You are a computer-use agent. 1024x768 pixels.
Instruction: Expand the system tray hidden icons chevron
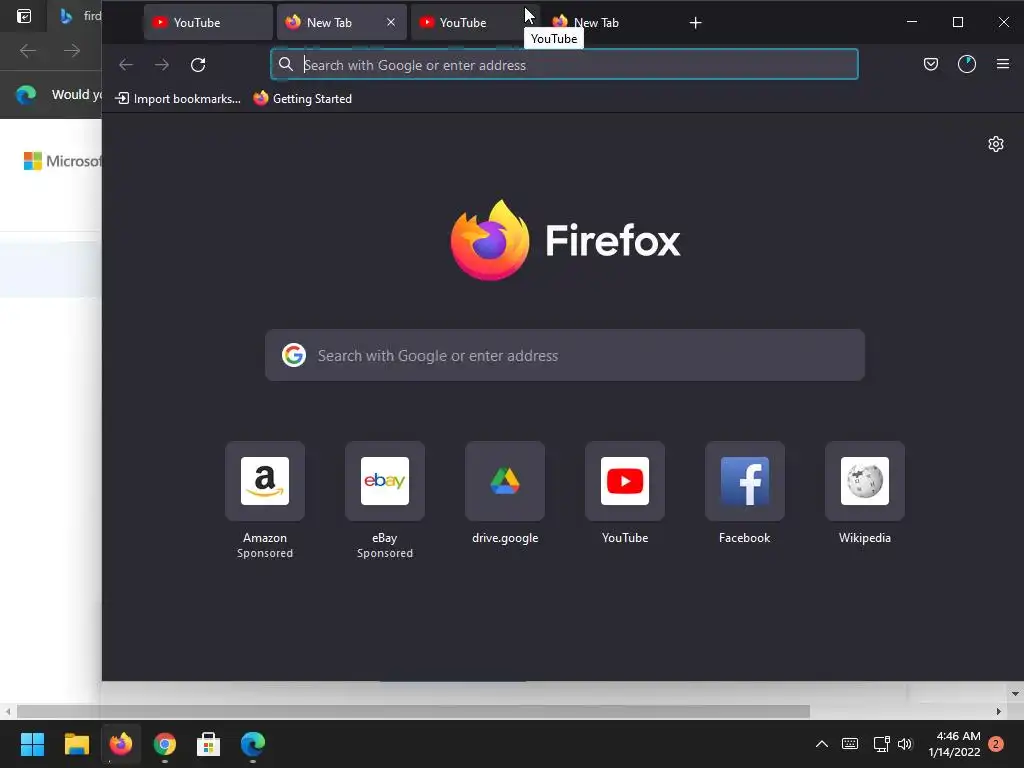point(822,744)
